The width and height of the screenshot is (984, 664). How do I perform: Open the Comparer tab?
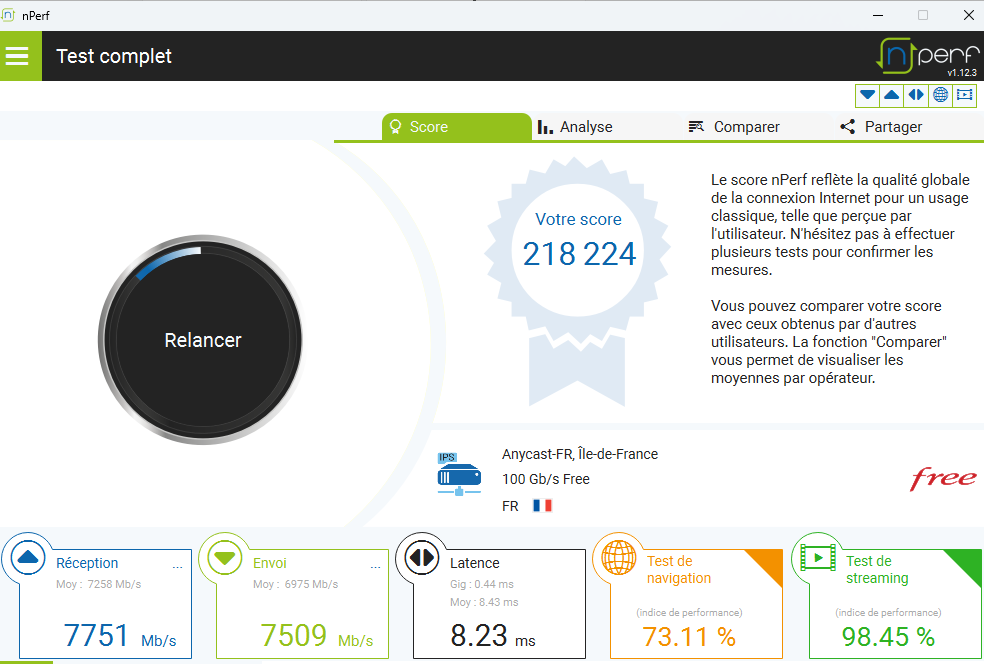click(734, 127)
